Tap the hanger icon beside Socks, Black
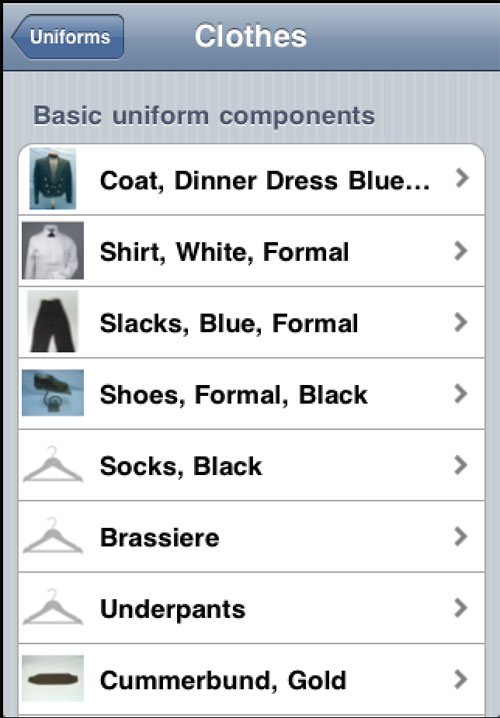This screenshot has width=500, height=718. (x=53, y=464)
